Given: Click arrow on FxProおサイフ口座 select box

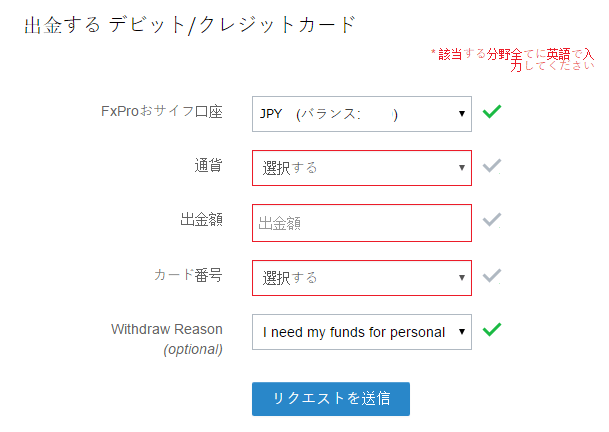Looking at the screenshot, I should [x=462, y=114].
